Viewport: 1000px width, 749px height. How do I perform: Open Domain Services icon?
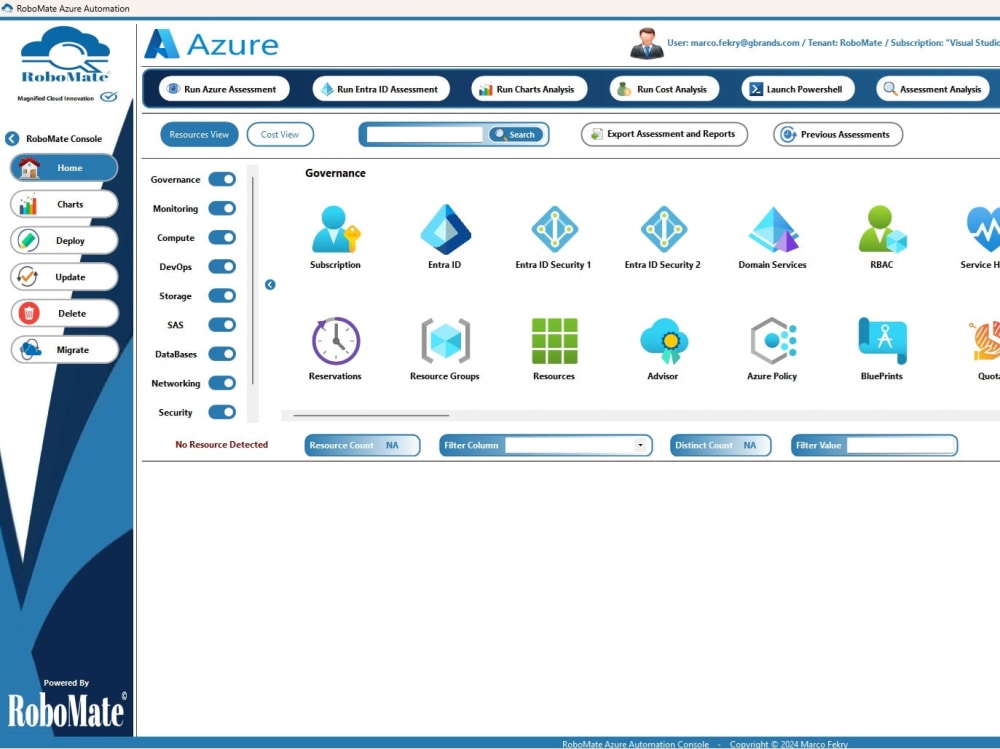[773, 230]
